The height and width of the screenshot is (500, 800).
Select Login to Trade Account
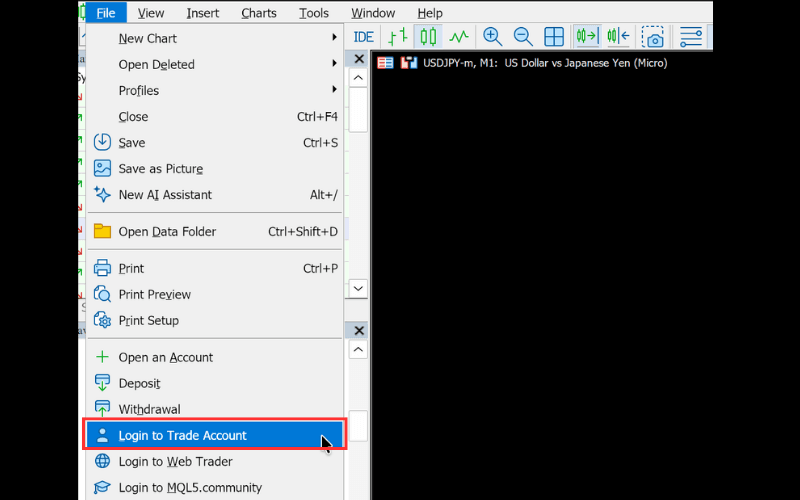tap(215, 435)
